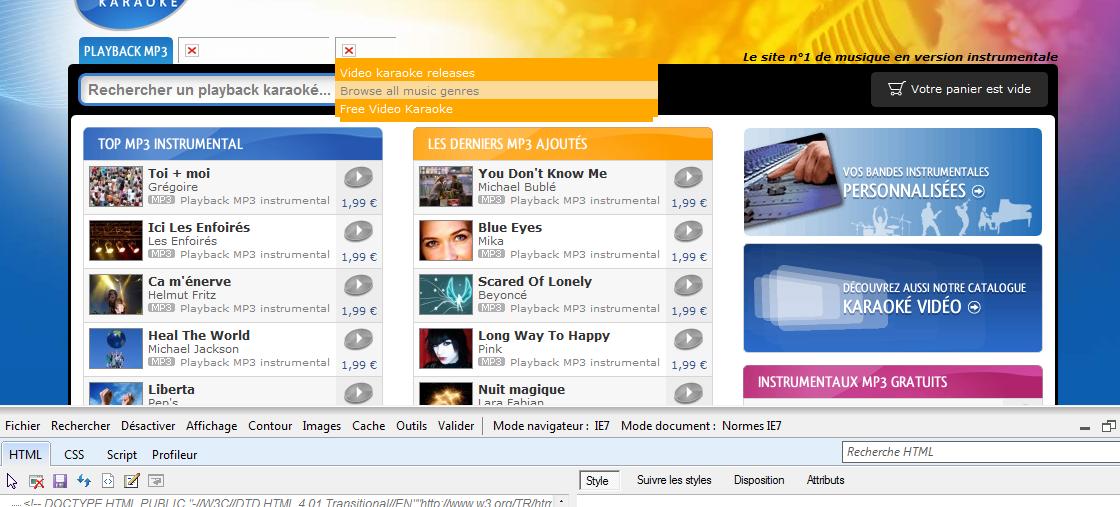The image size is (1120, 507).
Task: Open the Contour menu
Action: tap(270, 426)
